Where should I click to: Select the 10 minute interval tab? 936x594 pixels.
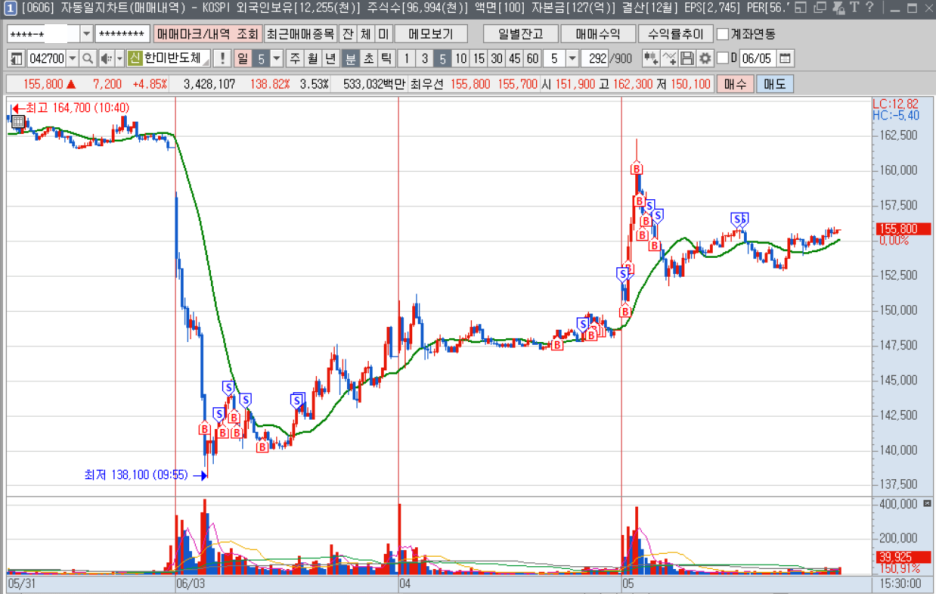click(461, 58)
